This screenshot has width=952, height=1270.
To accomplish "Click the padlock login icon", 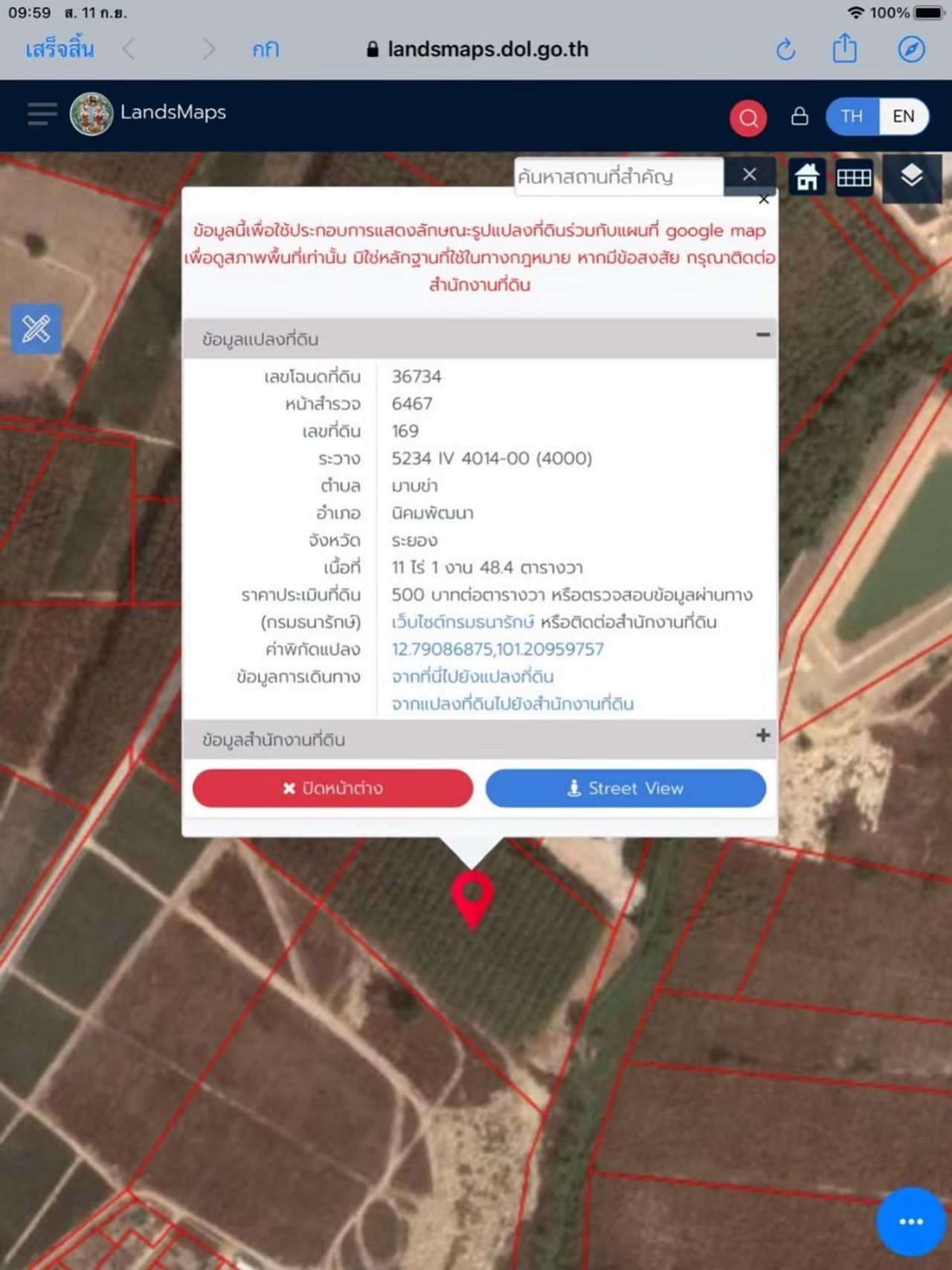I will [800, 117].
